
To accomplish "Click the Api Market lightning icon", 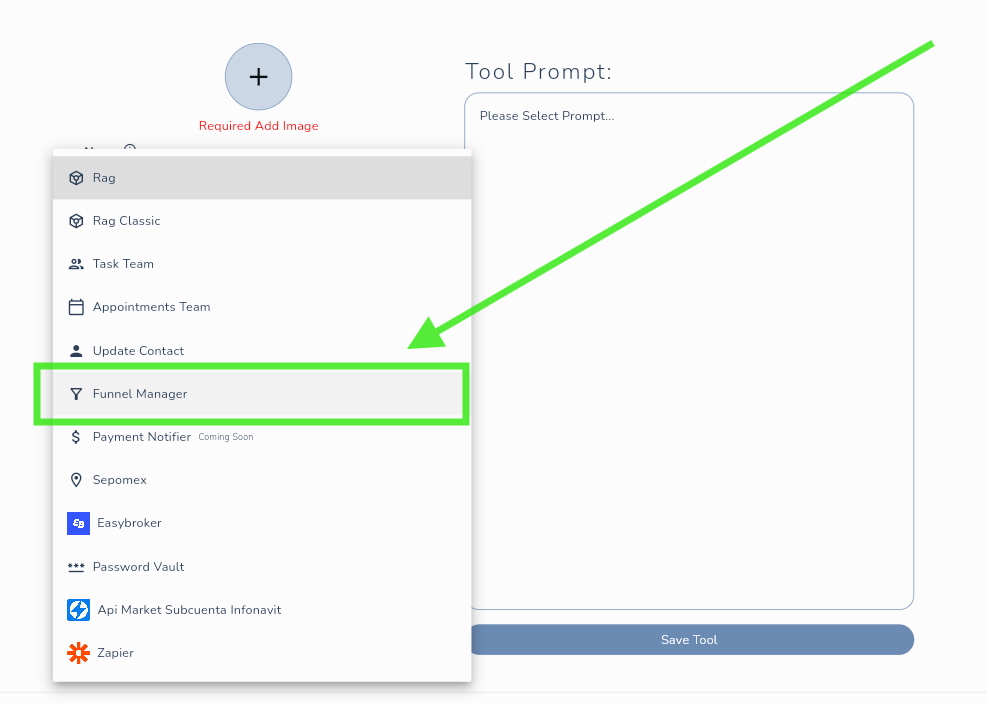I will [x=78, y=610].
